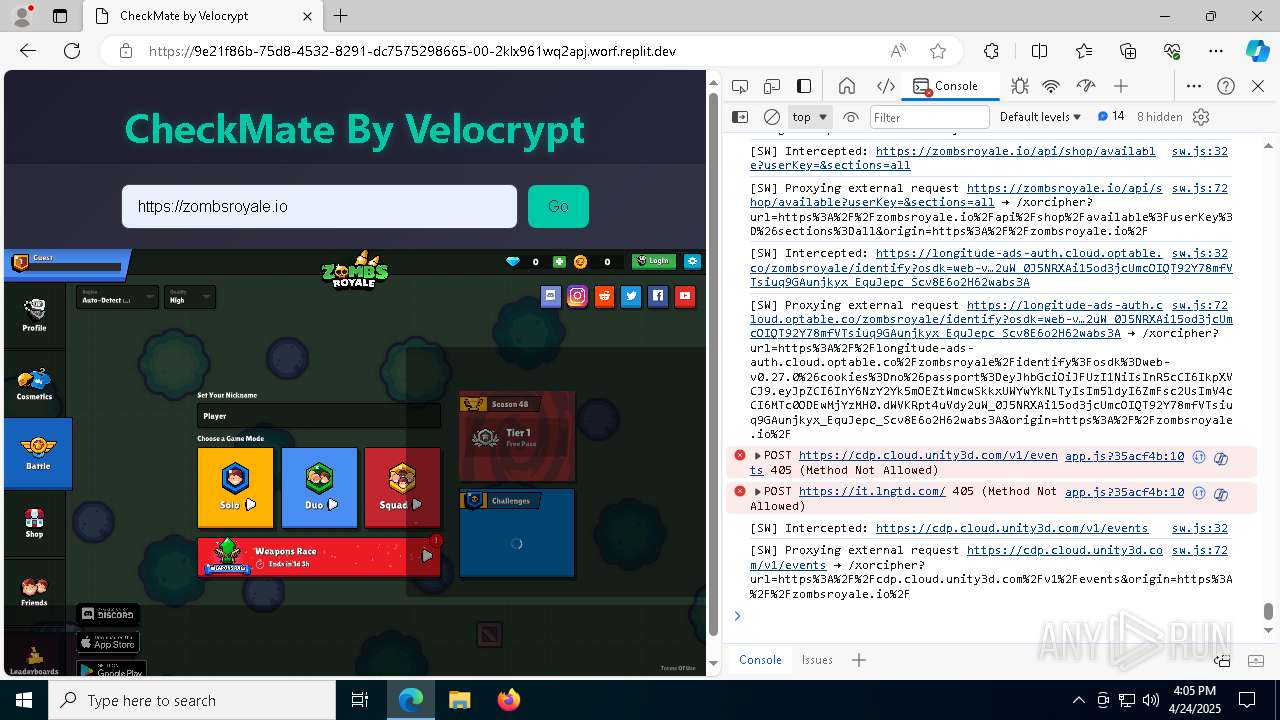
Task: Switch to the Issues drawer tab
Action: (817, 659)
